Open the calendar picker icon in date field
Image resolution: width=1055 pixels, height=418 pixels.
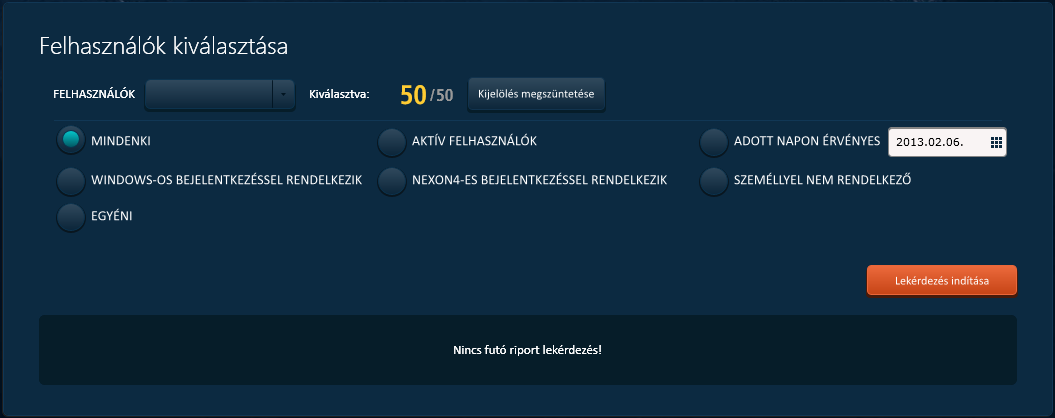(x=996, y=143)
